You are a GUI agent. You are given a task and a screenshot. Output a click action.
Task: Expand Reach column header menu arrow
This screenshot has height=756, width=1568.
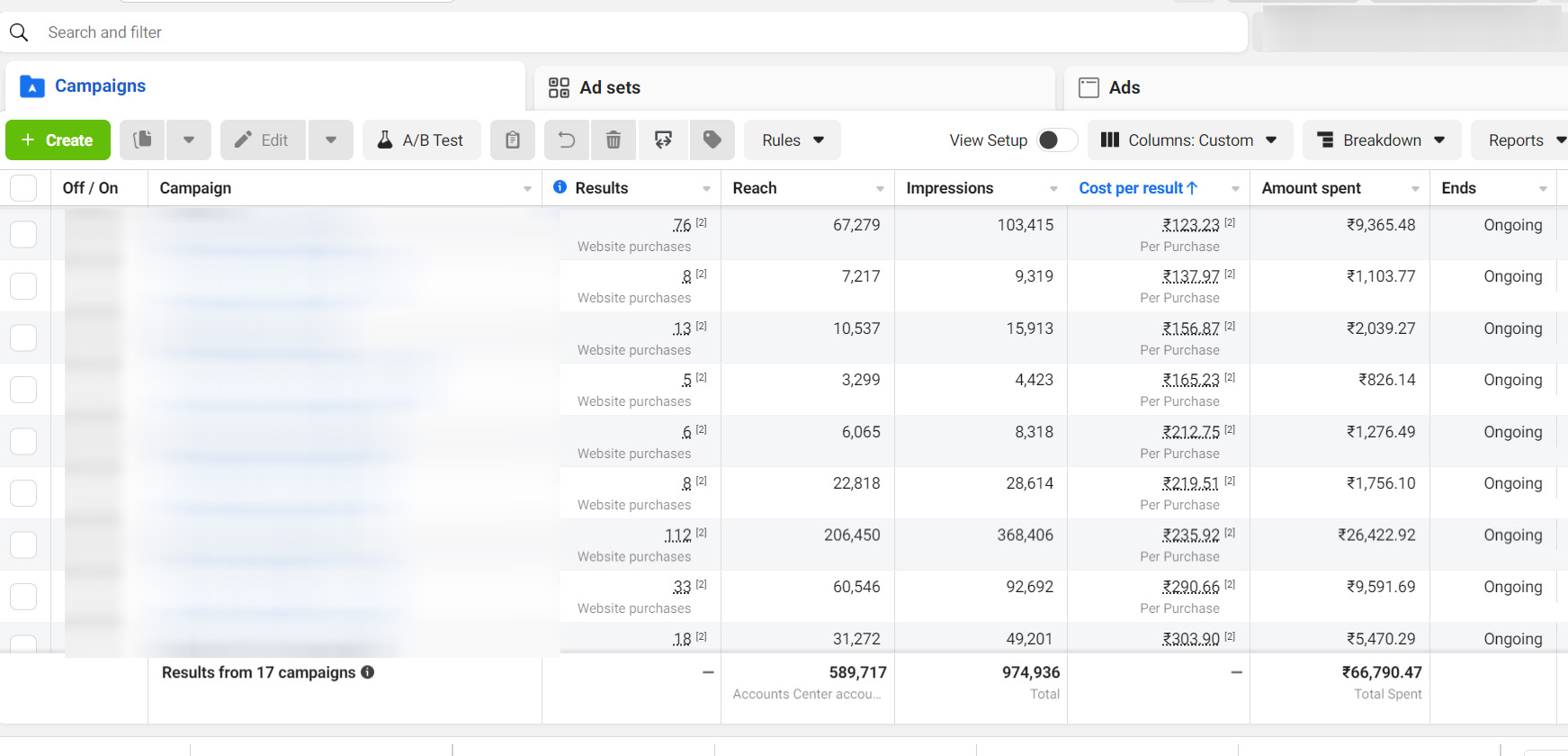(x=880, y=188)
